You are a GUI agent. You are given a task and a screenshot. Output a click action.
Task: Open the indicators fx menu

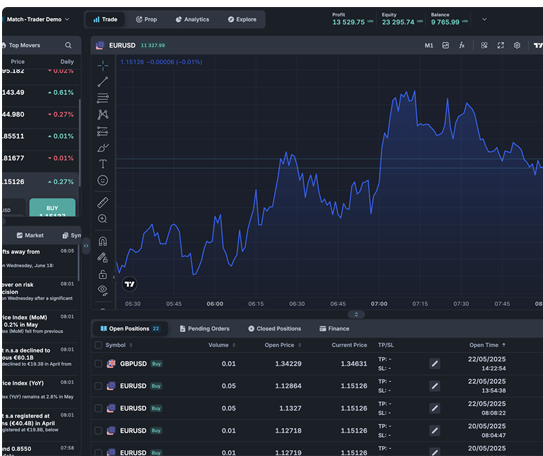462,45
